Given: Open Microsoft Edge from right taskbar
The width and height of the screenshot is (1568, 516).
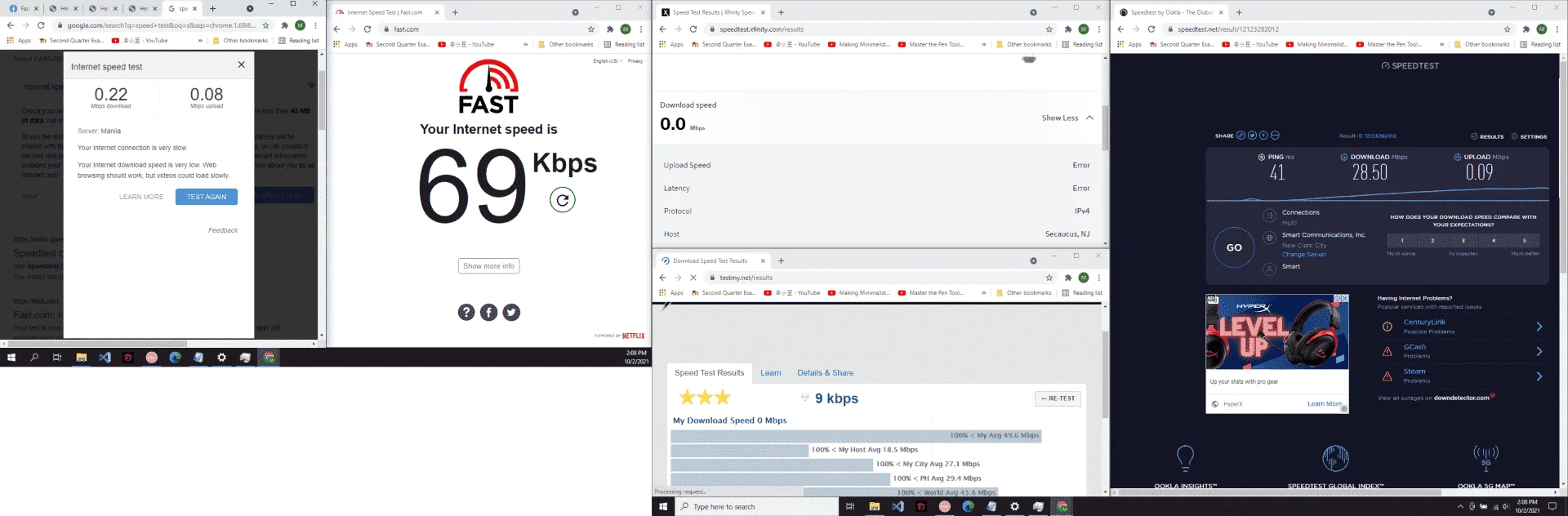Looking at the screenshot, I should pyautogui.click(x=968, y=506).
